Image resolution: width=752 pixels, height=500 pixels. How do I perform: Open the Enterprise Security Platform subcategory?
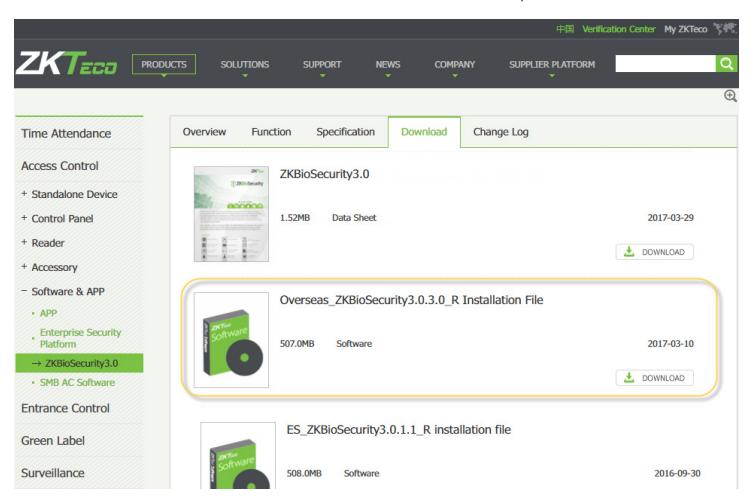pyautogui.click(x=80, y=338)
